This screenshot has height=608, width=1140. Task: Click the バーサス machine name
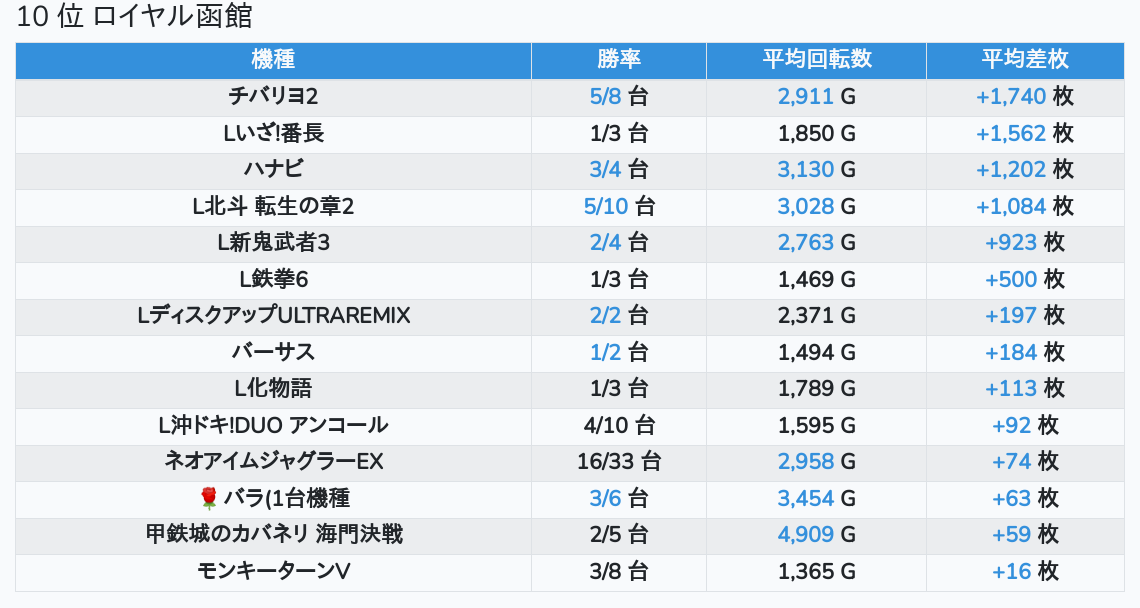pyautogui.click(x=273, y=352)
